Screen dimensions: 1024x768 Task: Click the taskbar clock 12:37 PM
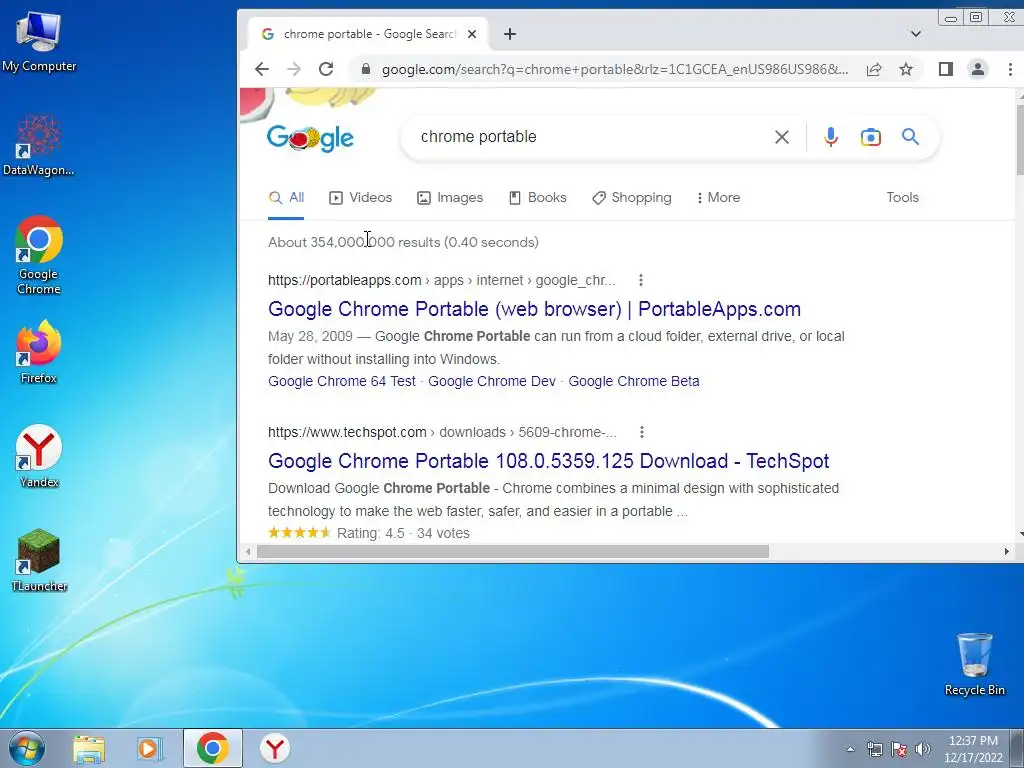973,749
